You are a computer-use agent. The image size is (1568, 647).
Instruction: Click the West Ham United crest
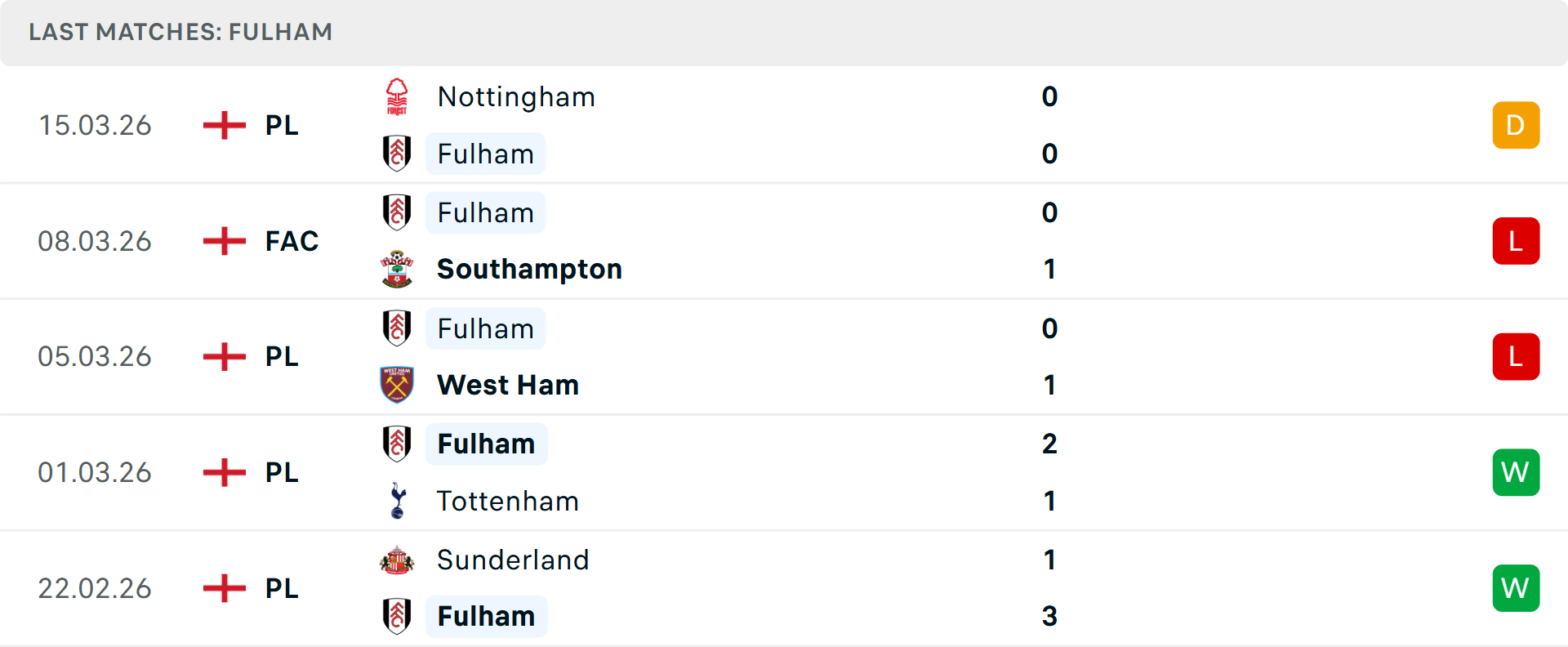tap(398, 385)
